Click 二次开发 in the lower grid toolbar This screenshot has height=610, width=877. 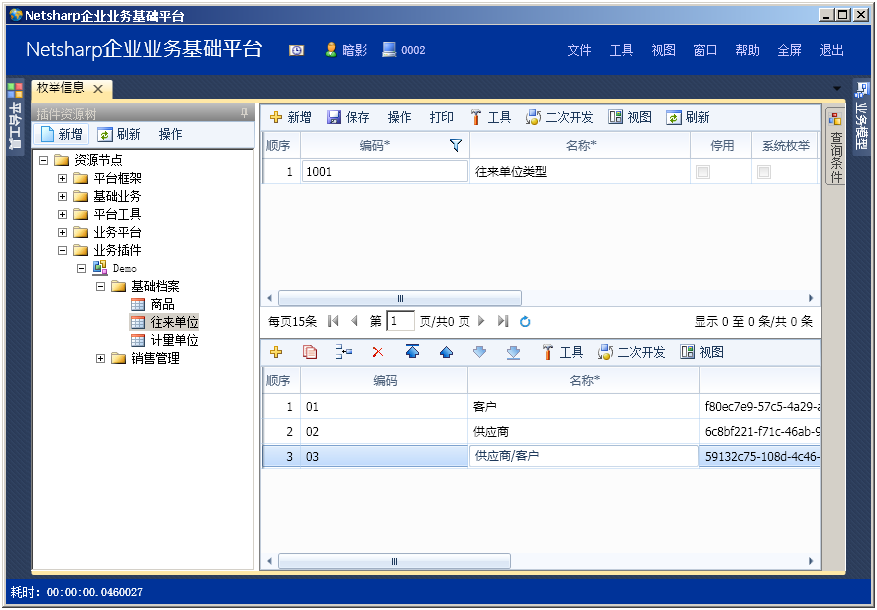coord(631,352)
